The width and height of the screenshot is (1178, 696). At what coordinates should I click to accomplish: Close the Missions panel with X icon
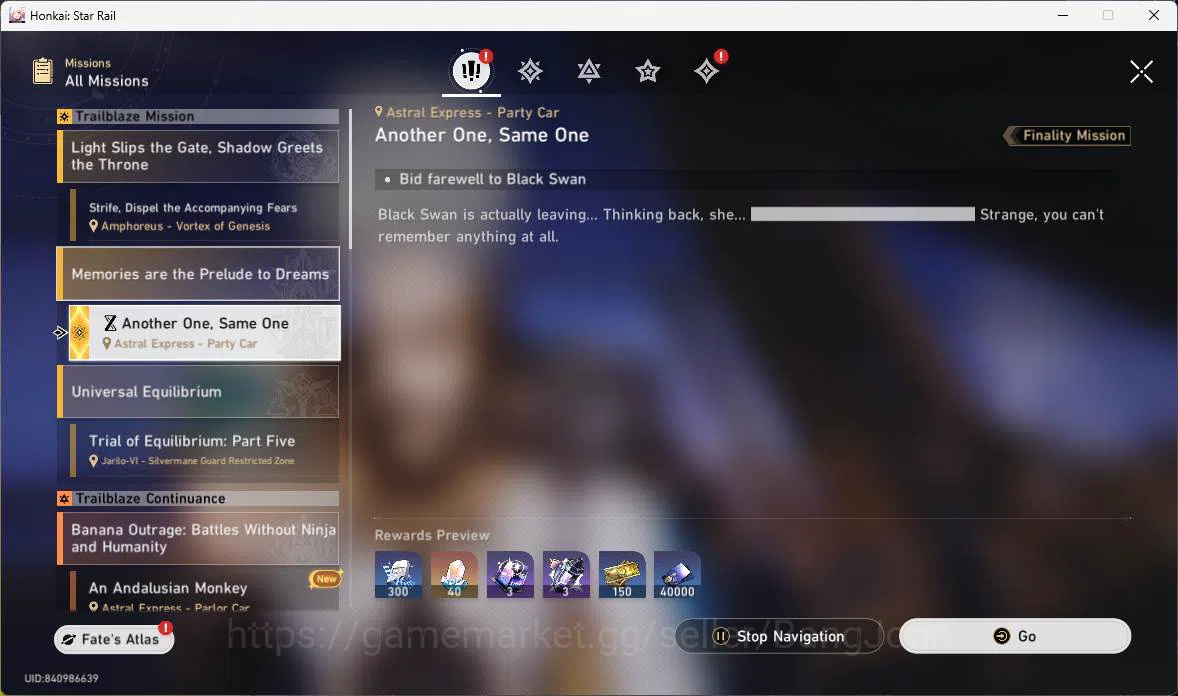pos(1141,71)
